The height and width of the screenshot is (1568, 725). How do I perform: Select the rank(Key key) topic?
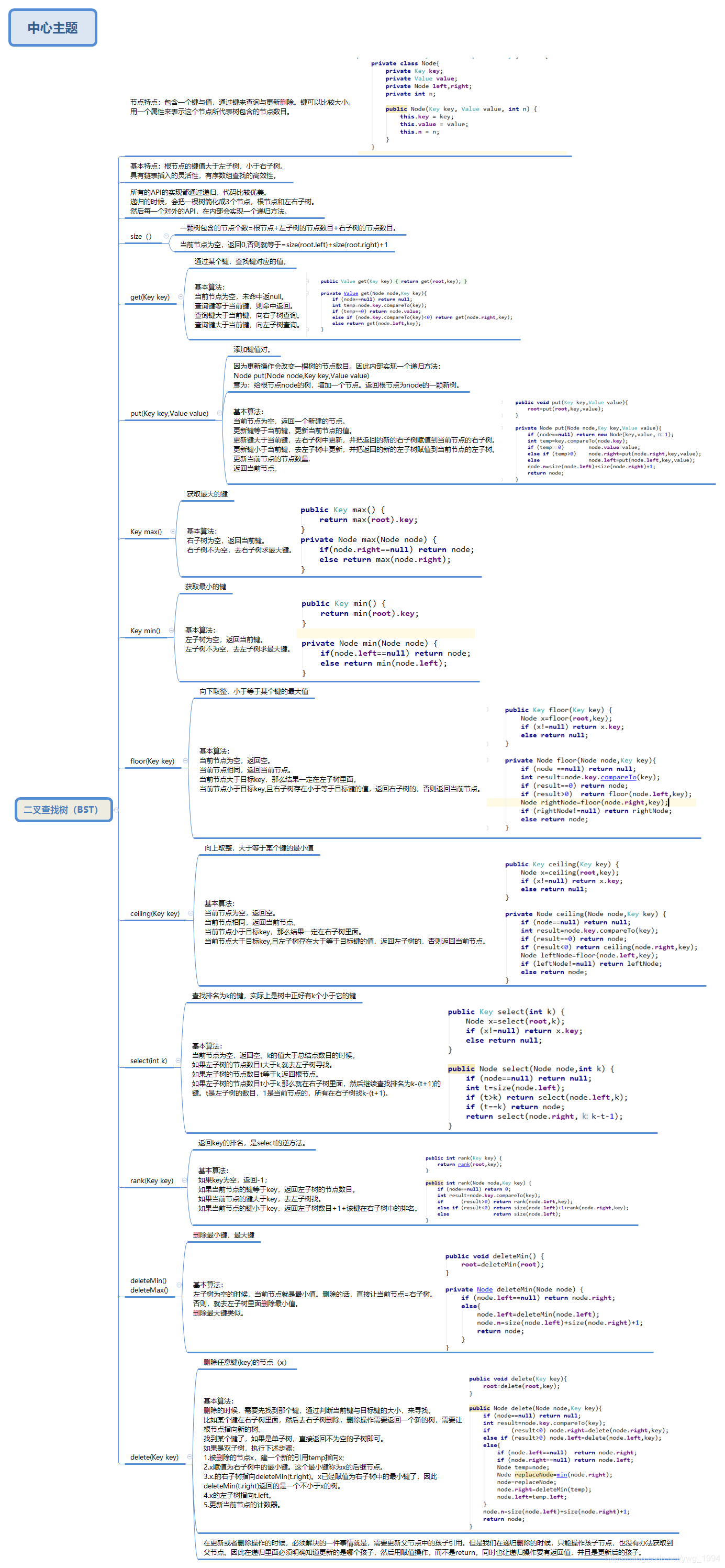151,1180
